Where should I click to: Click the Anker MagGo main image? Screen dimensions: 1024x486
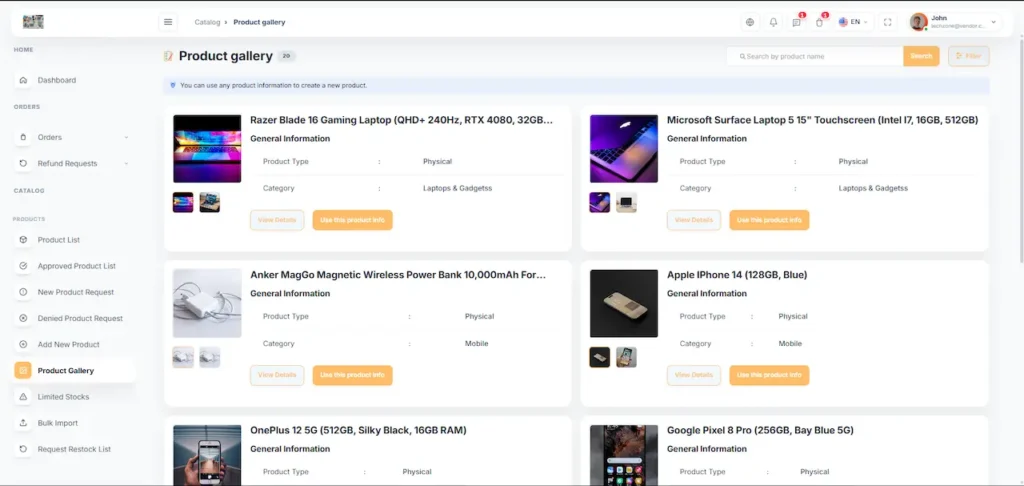pos(207,304)
